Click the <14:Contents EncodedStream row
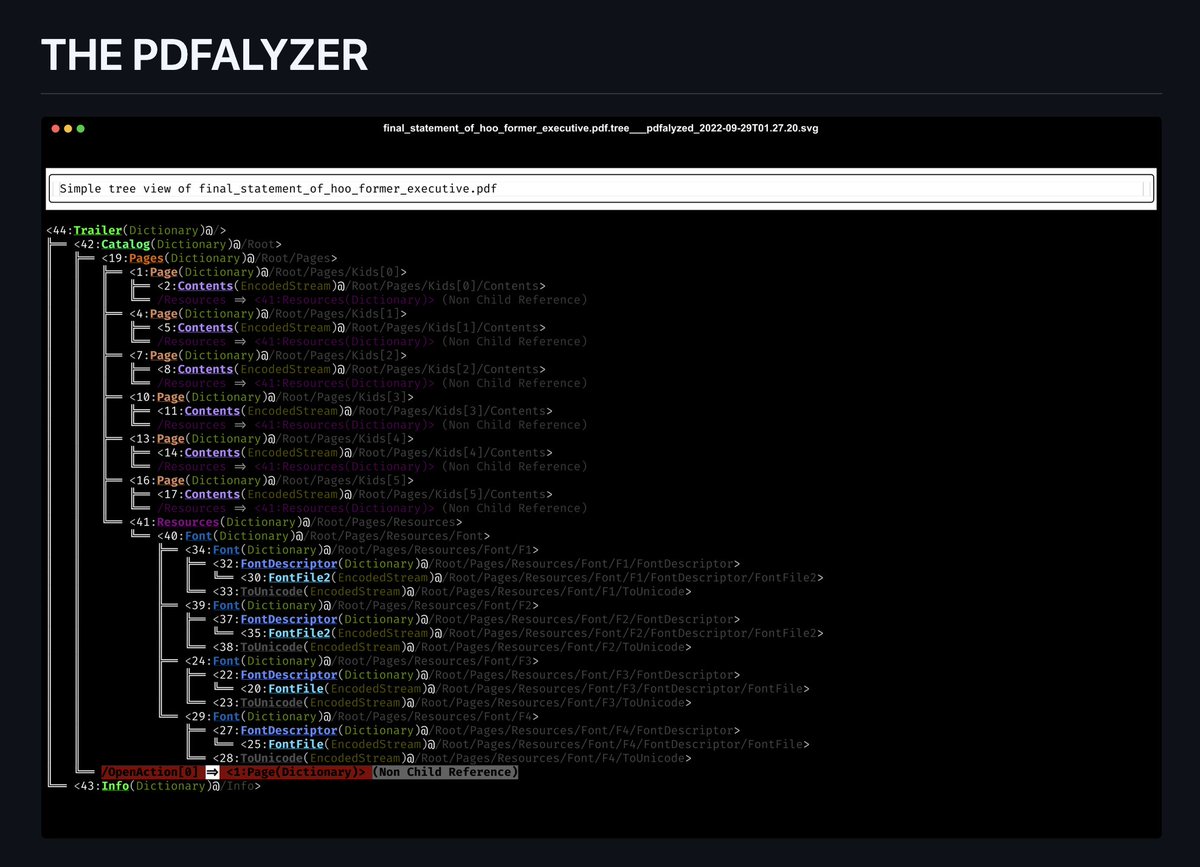The height and width of the screenshot is (867, 1200). (354, 453)
